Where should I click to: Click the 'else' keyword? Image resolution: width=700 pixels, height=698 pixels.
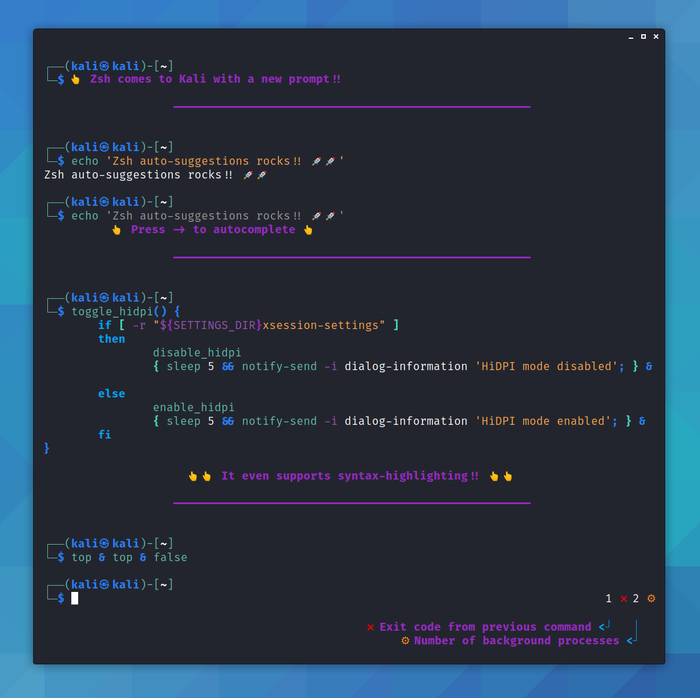pos(112,394)
